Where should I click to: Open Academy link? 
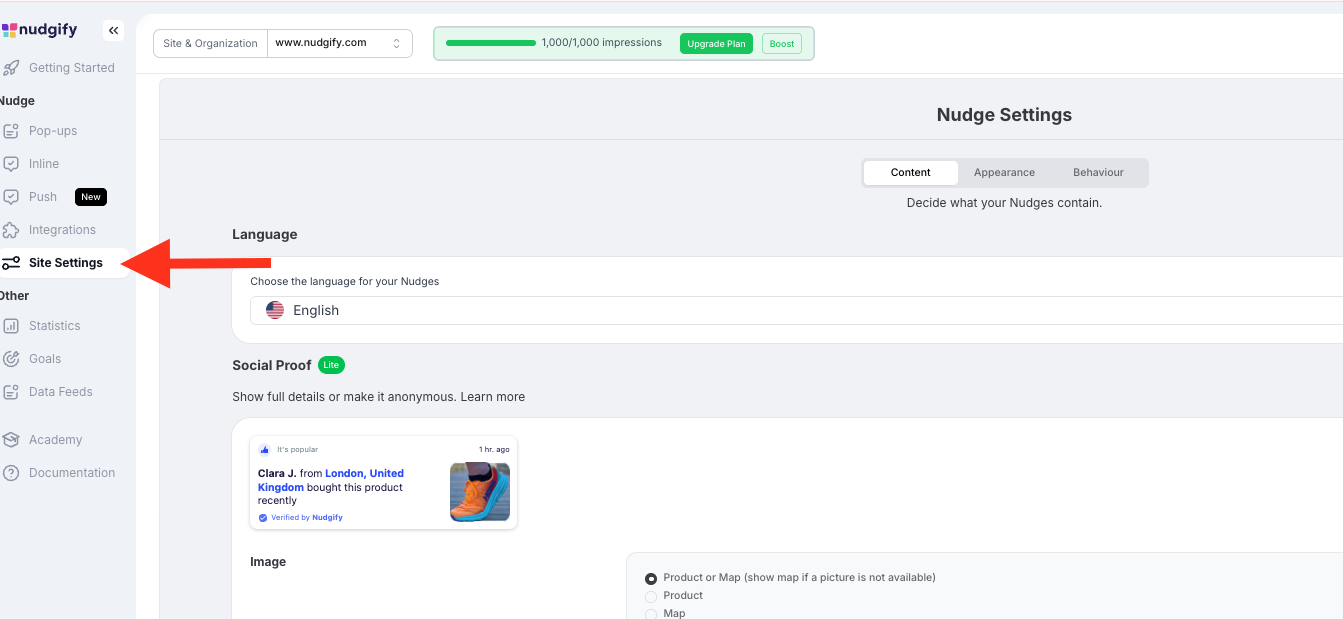(56, 440)
